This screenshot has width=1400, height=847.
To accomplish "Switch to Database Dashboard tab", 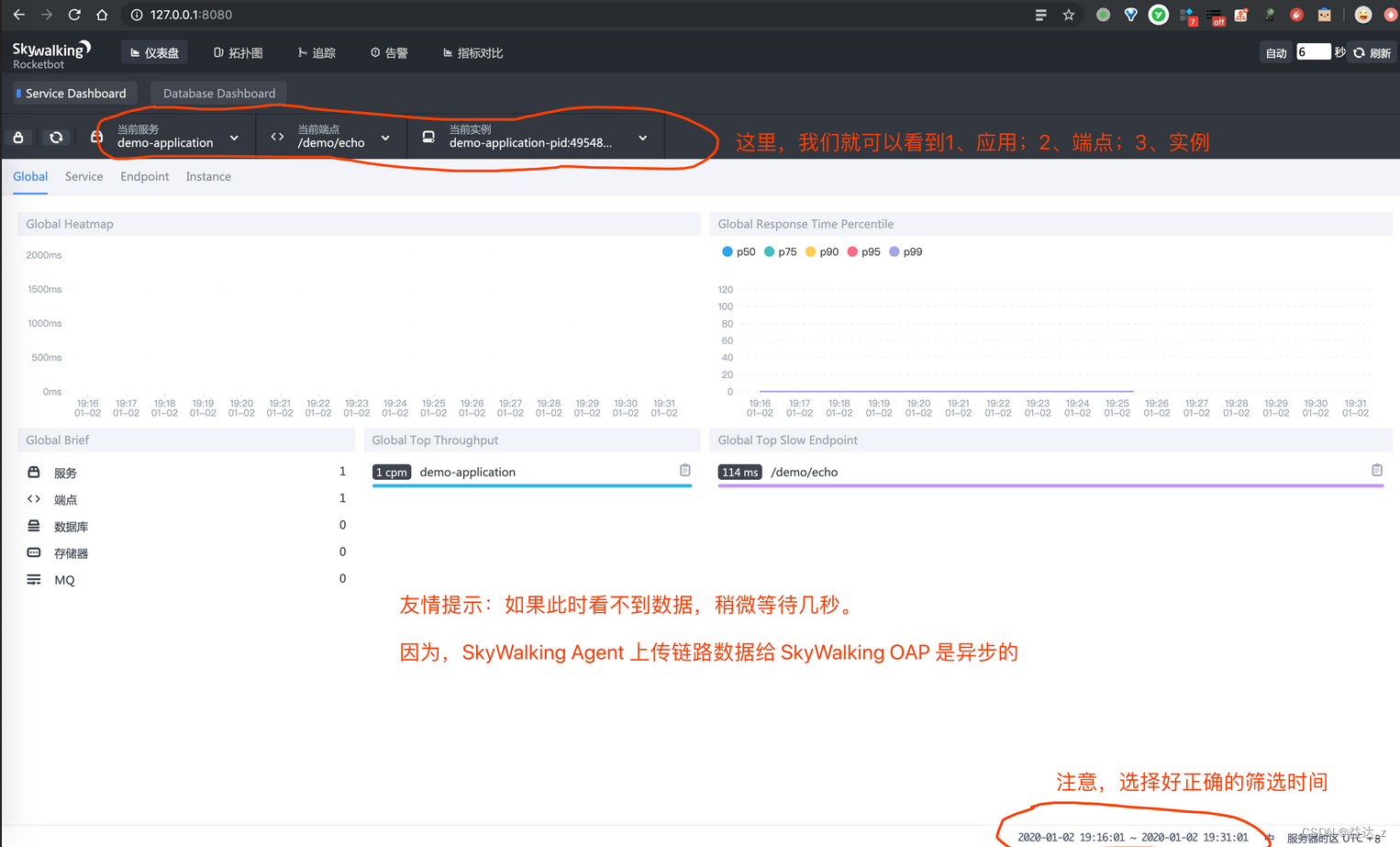I will pos(218,93).
